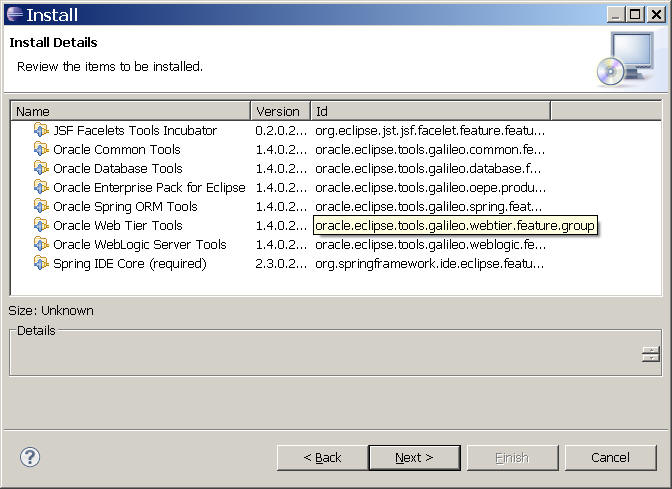Sort the list by Id column header

[x=430, y=111]
